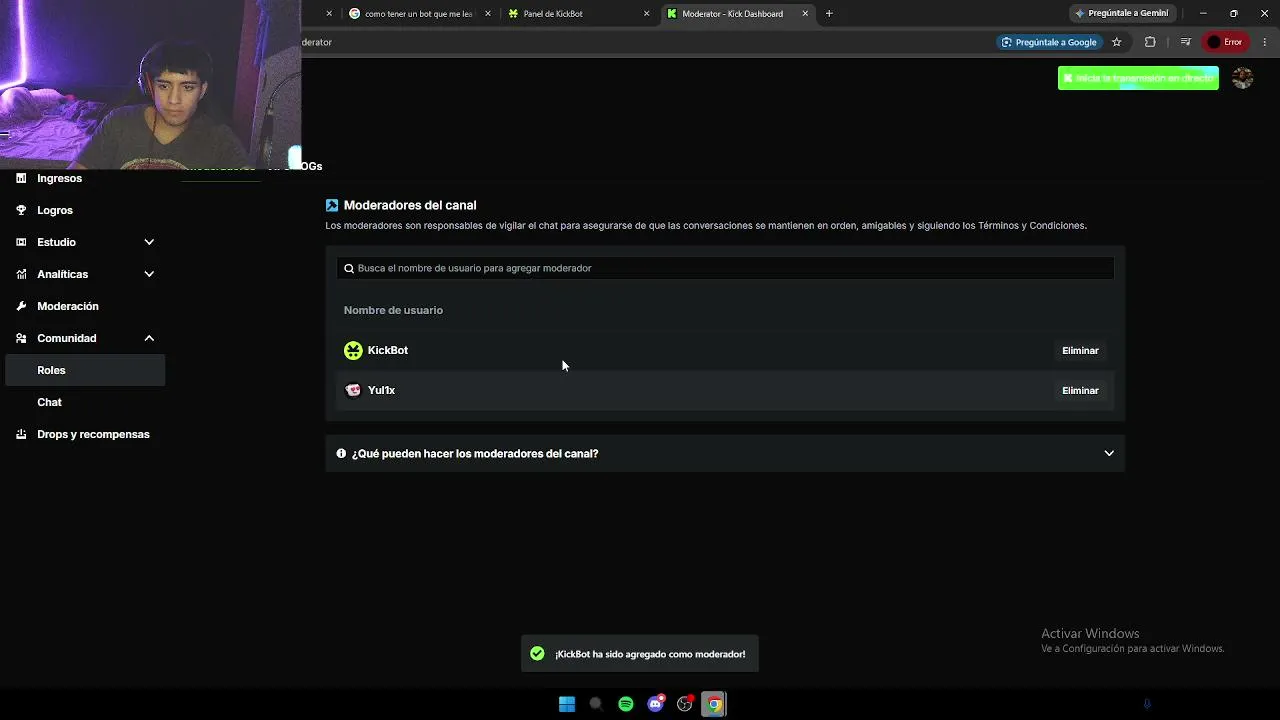Open Discord from the taskbar

tap(656, 704)
